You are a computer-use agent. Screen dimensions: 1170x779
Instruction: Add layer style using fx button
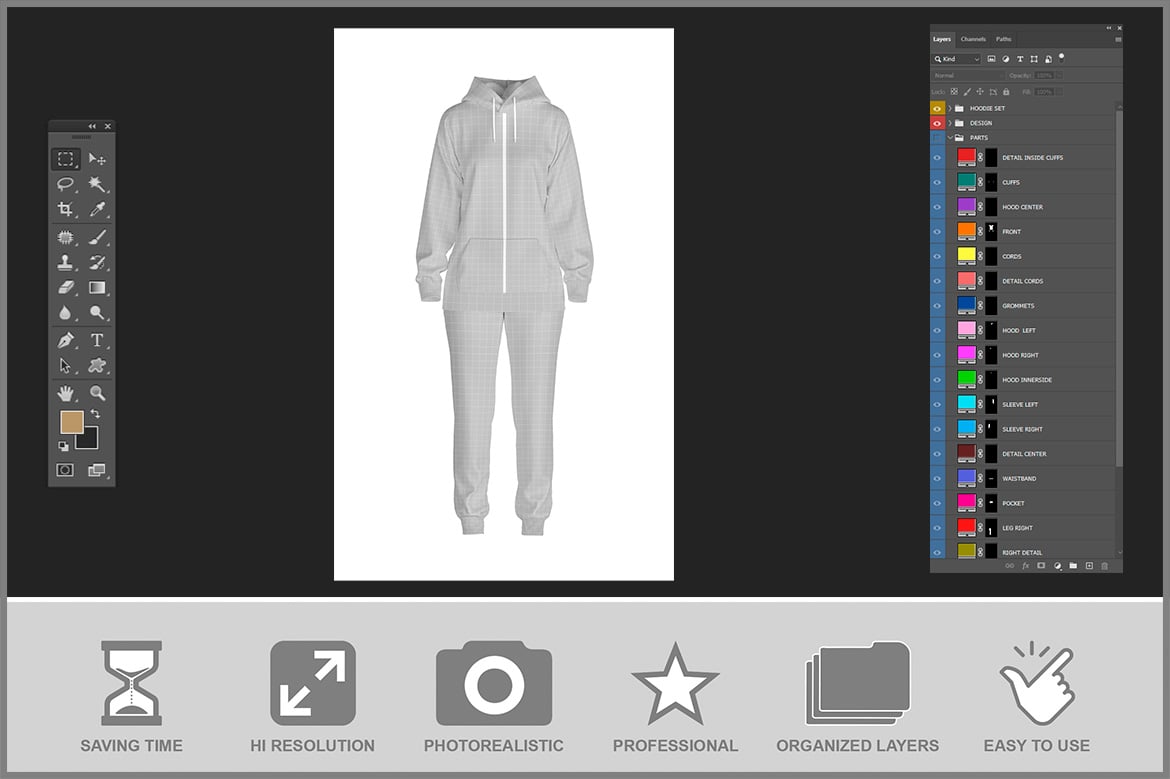pyautogui.click(x=1025, y=566)
